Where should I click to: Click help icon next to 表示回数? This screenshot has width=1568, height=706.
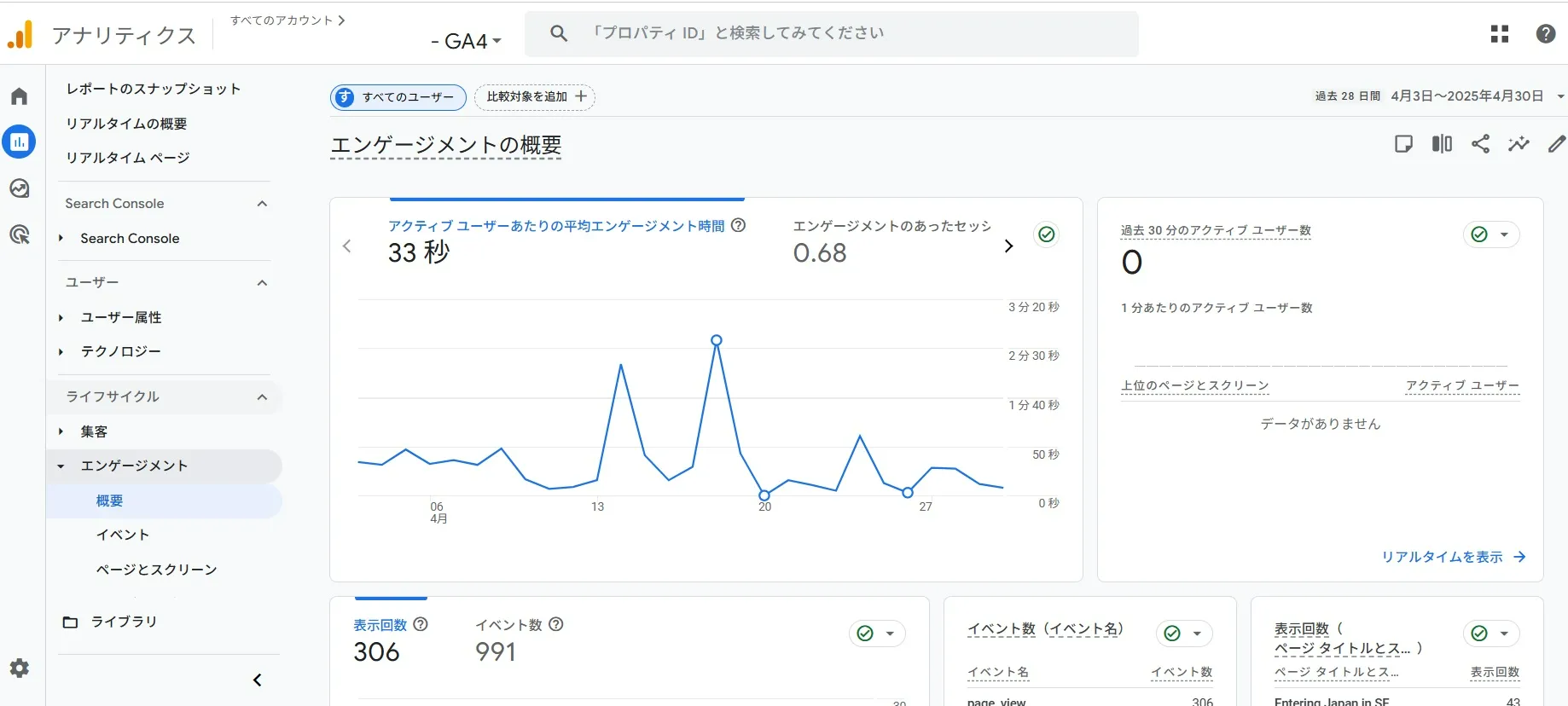(x=421, y=624)
